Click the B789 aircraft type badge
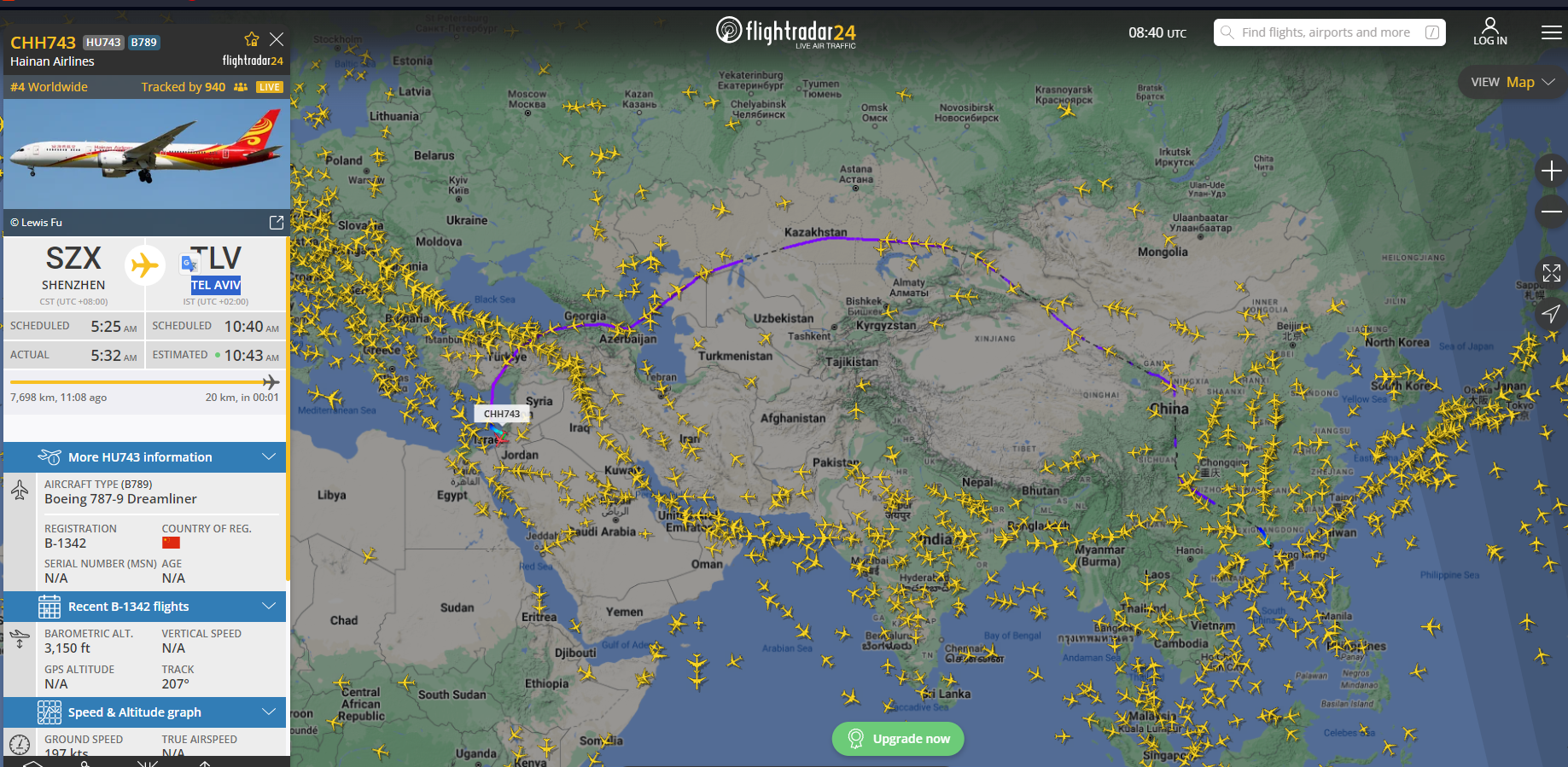1568x767 pixels. point(144,42)
